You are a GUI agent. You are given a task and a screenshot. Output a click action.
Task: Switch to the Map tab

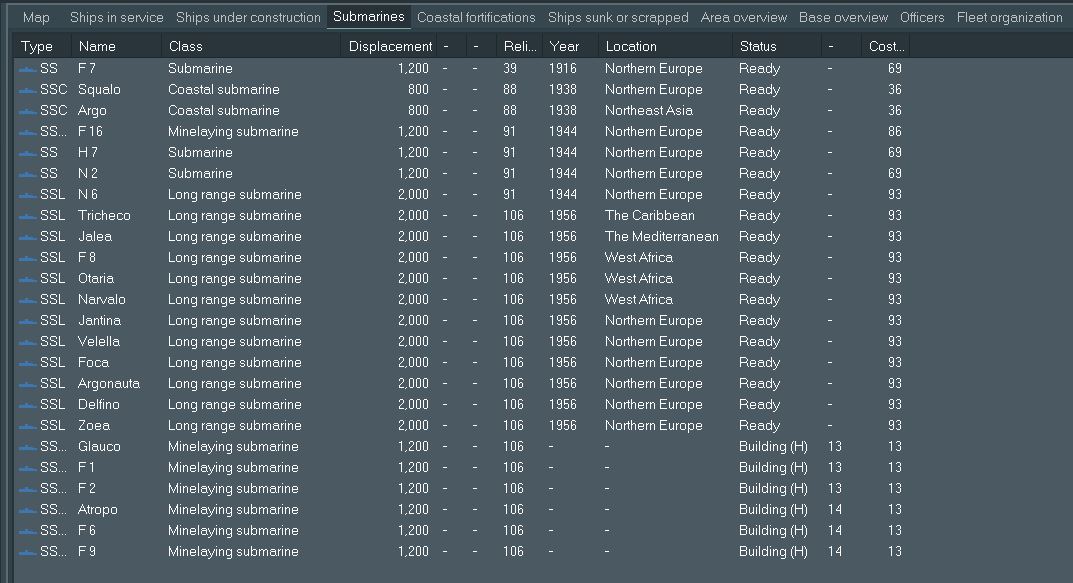(x=36, y=17)
